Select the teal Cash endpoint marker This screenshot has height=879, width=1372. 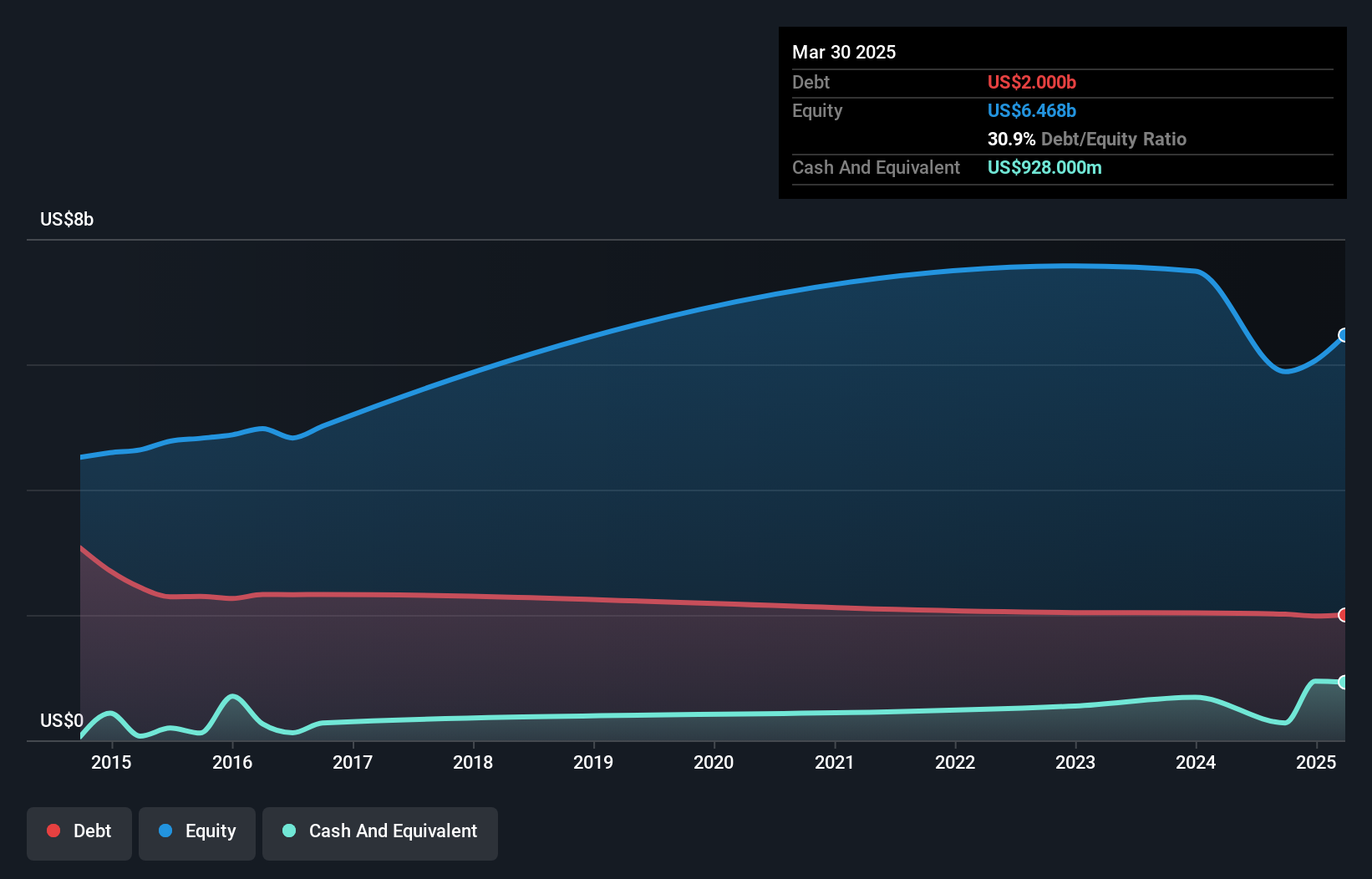1344,682
